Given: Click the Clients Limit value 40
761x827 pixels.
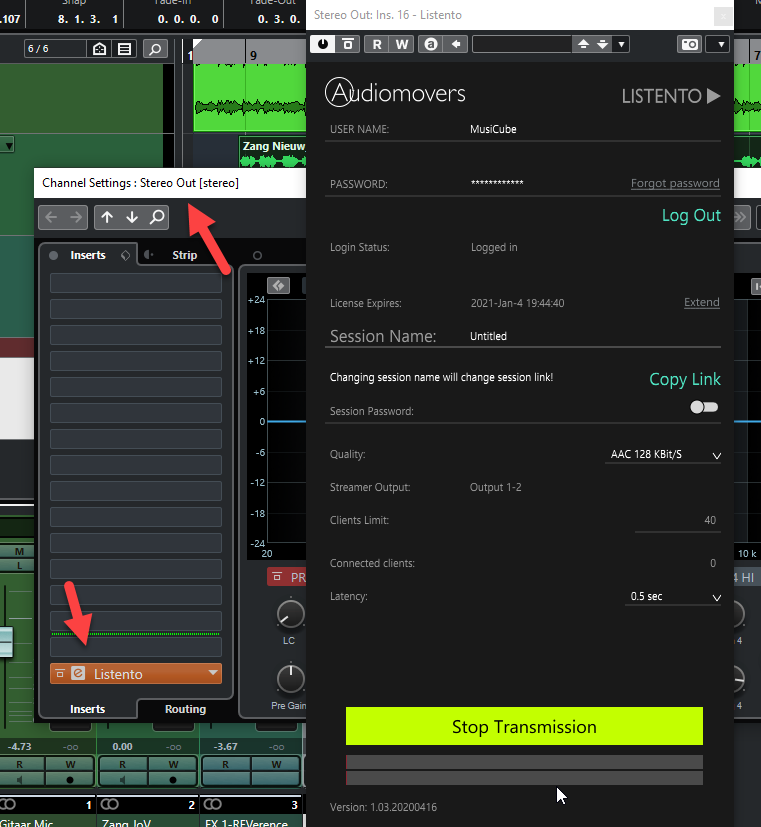Looking at the screenshot, I should (x=710, y=521).
